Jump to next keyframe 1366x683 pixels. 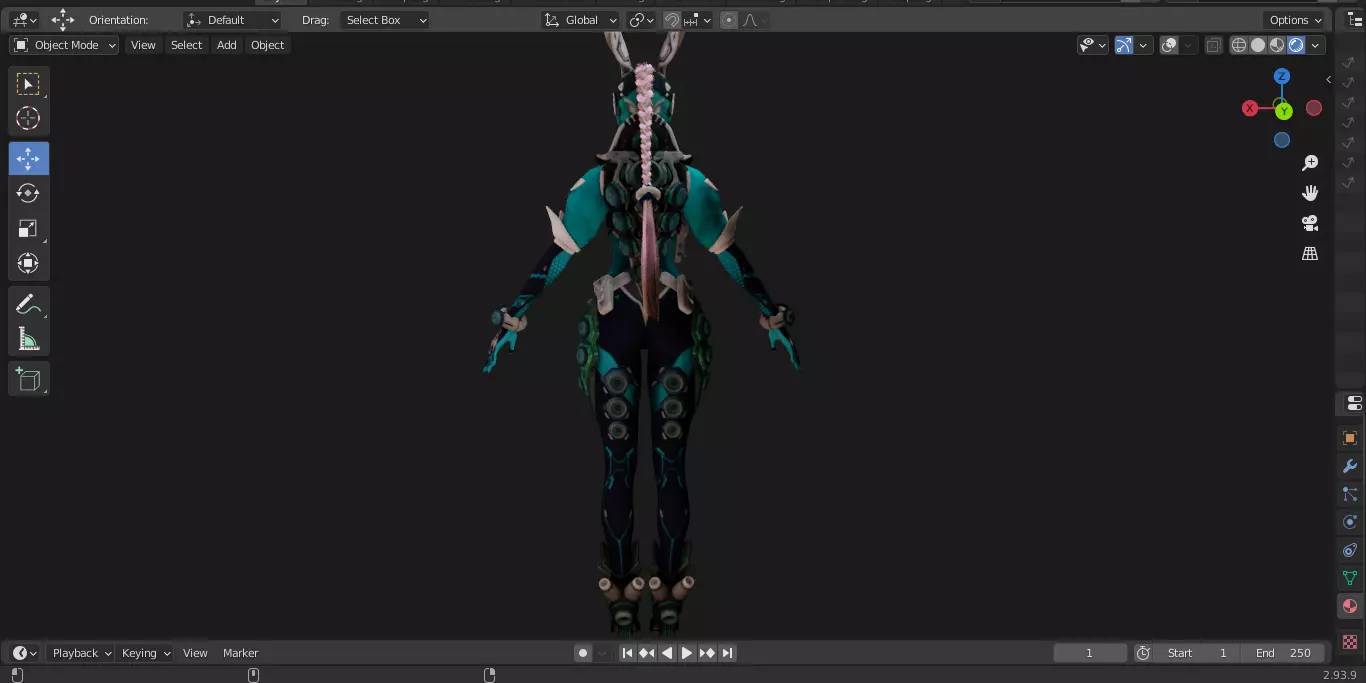point(707,653)
